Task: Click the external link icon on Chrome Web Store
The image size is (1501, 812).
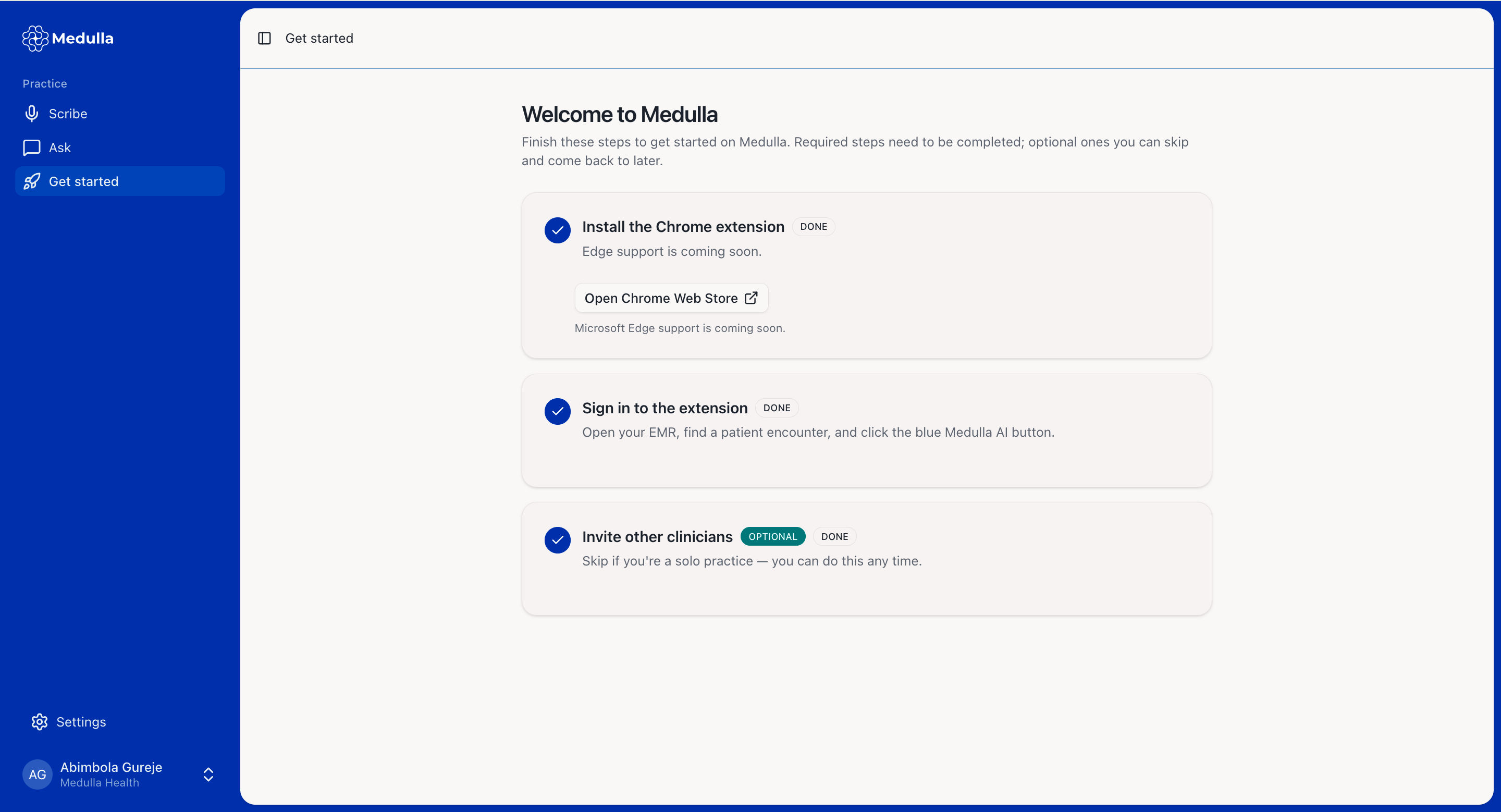Action: point(752,298)
